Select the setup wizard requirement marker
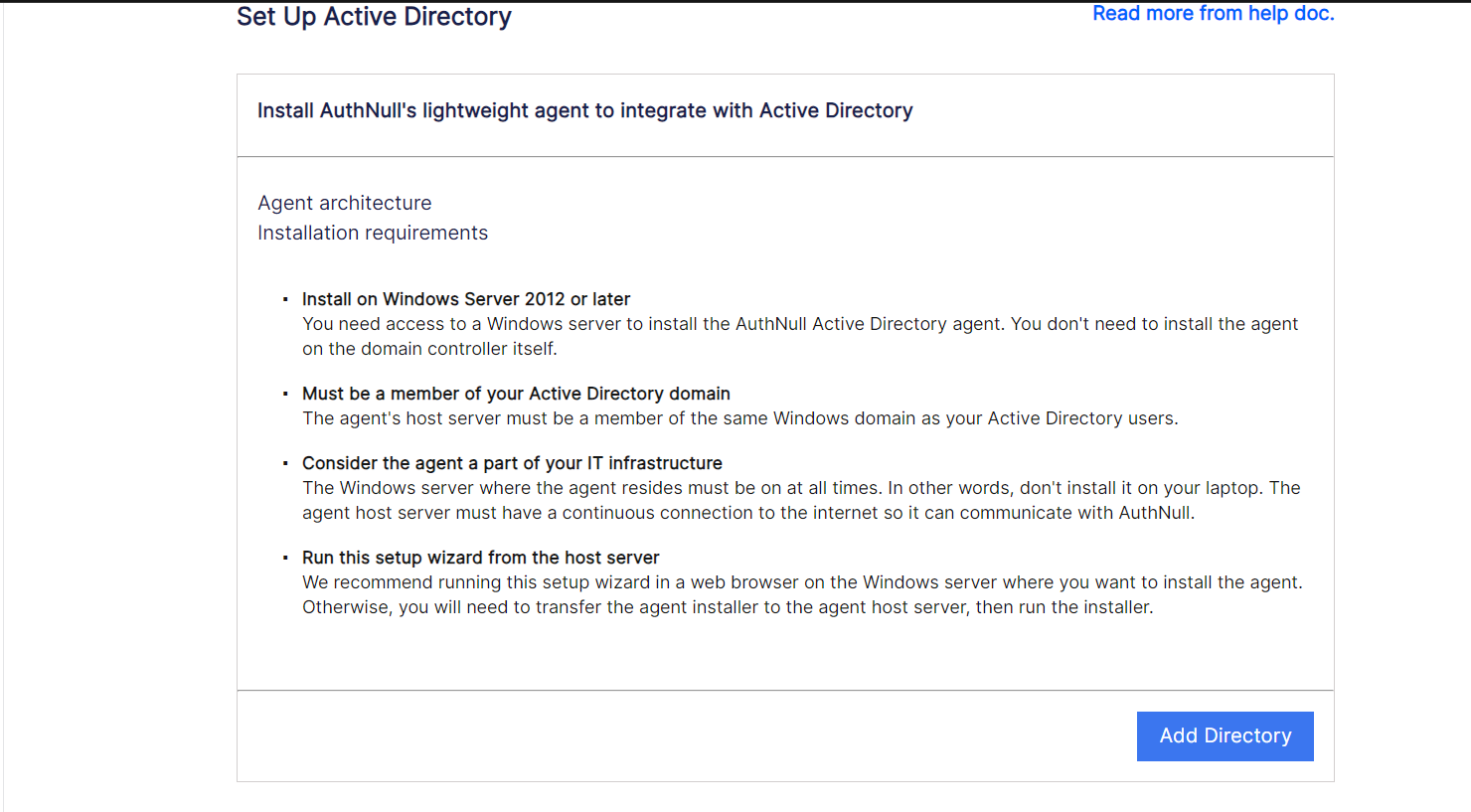Viewport: 1471px width, 812px height. (x=286, y=557)
